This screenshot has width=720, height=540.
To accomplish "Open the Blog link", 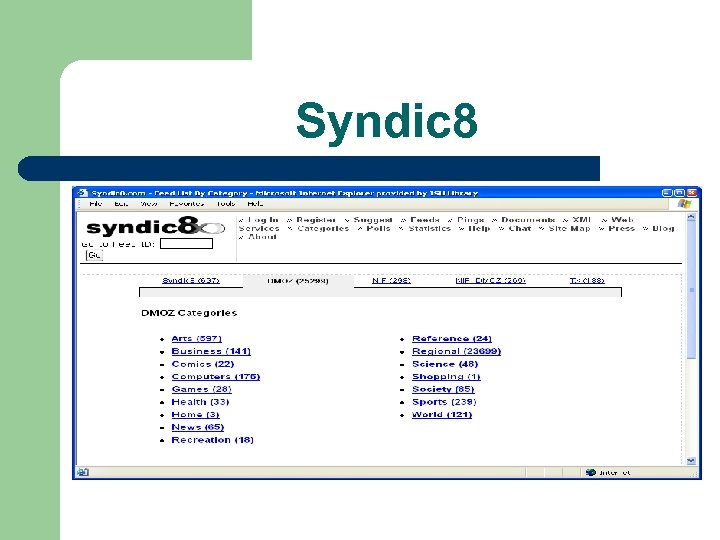I will point(663,228).
